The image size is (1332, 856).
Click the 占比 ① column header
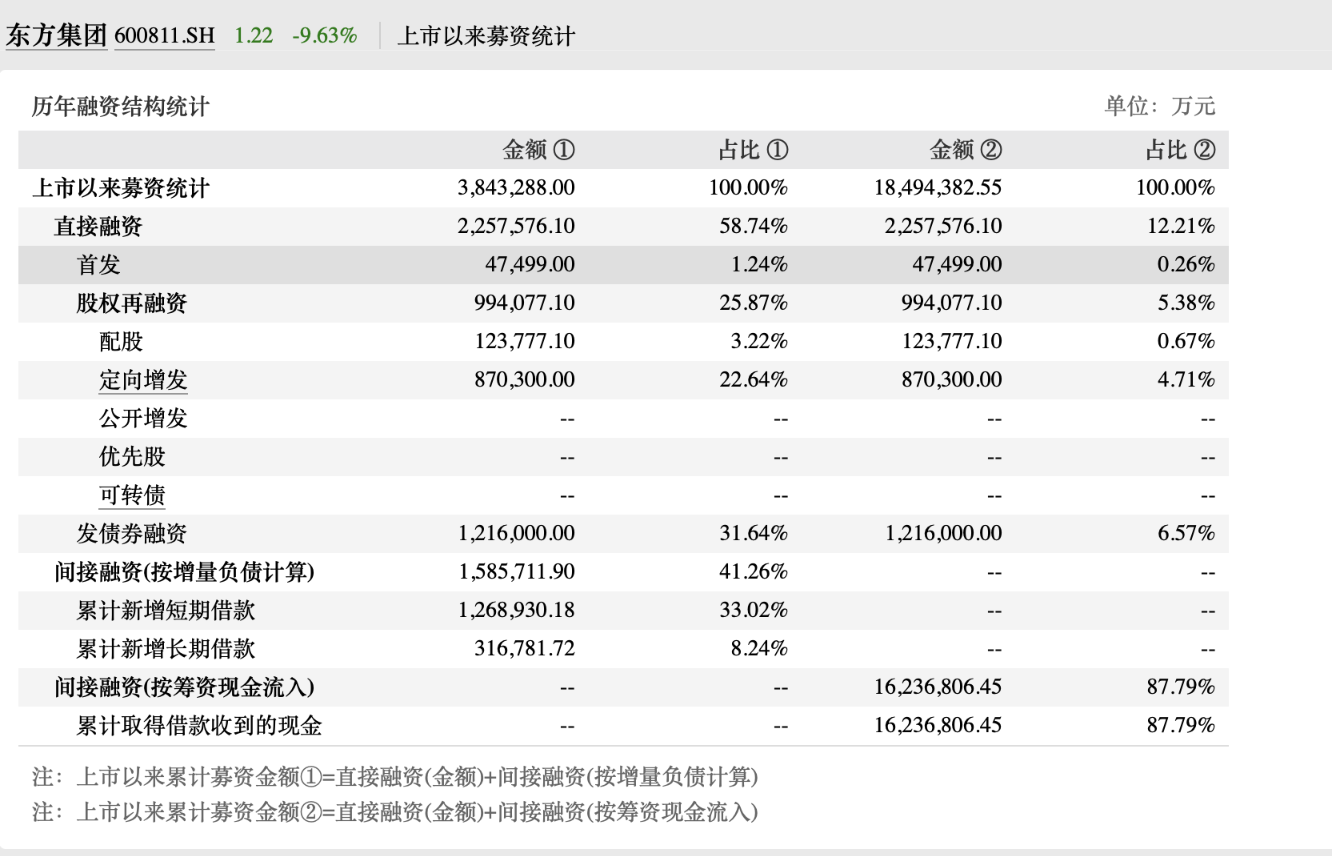coord(753,150)
